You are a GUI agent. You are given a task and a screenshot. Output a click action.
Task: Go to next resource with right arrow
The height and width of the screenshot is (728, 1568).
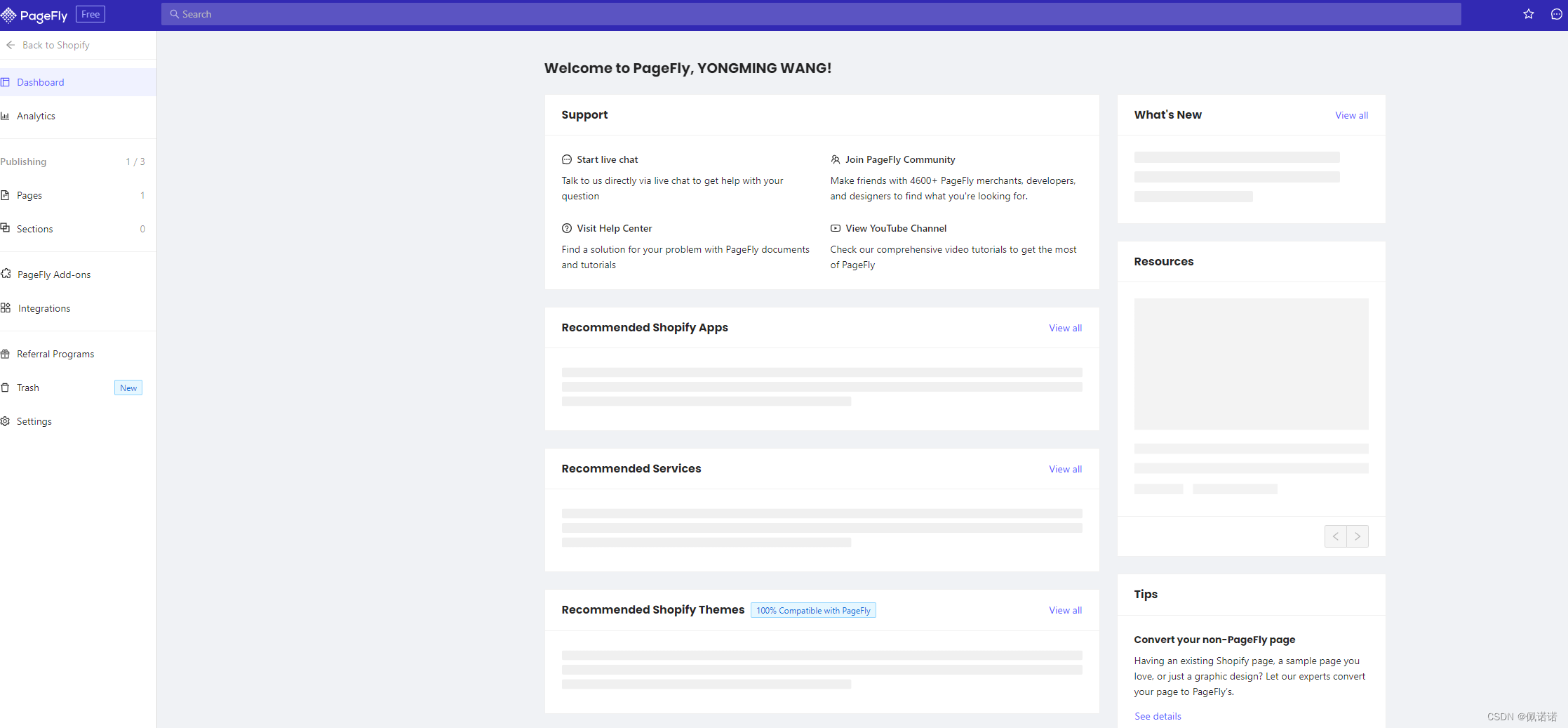(x=1358, y=536)
